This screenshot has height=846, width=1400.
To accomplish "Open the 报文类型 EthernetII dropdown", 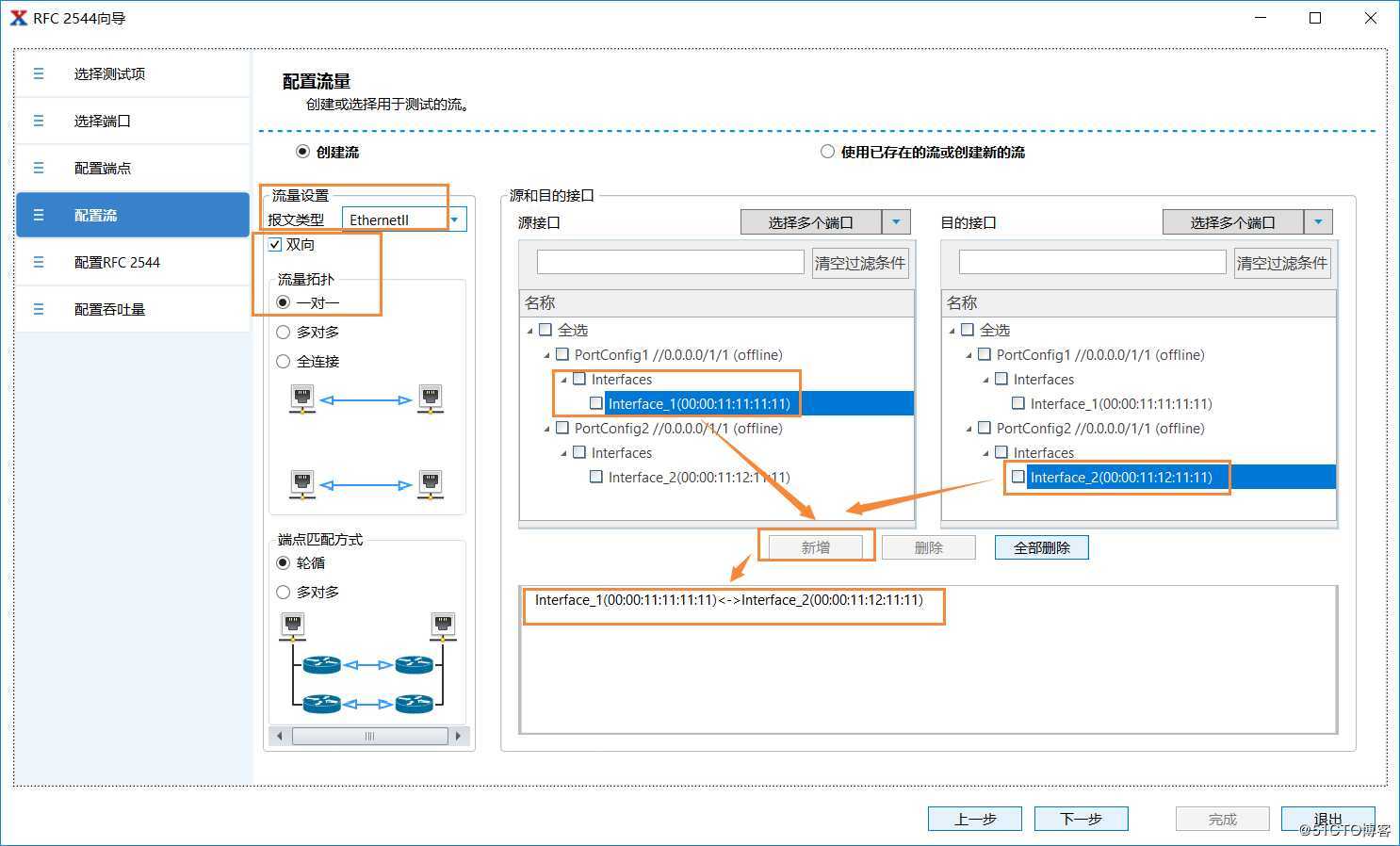I will click(455, 220).
